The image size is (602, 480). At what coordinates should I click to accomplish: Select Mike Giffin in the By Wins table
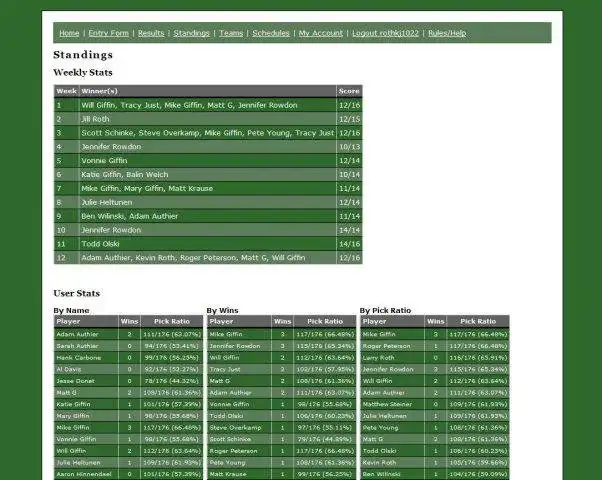pos(226,334)
